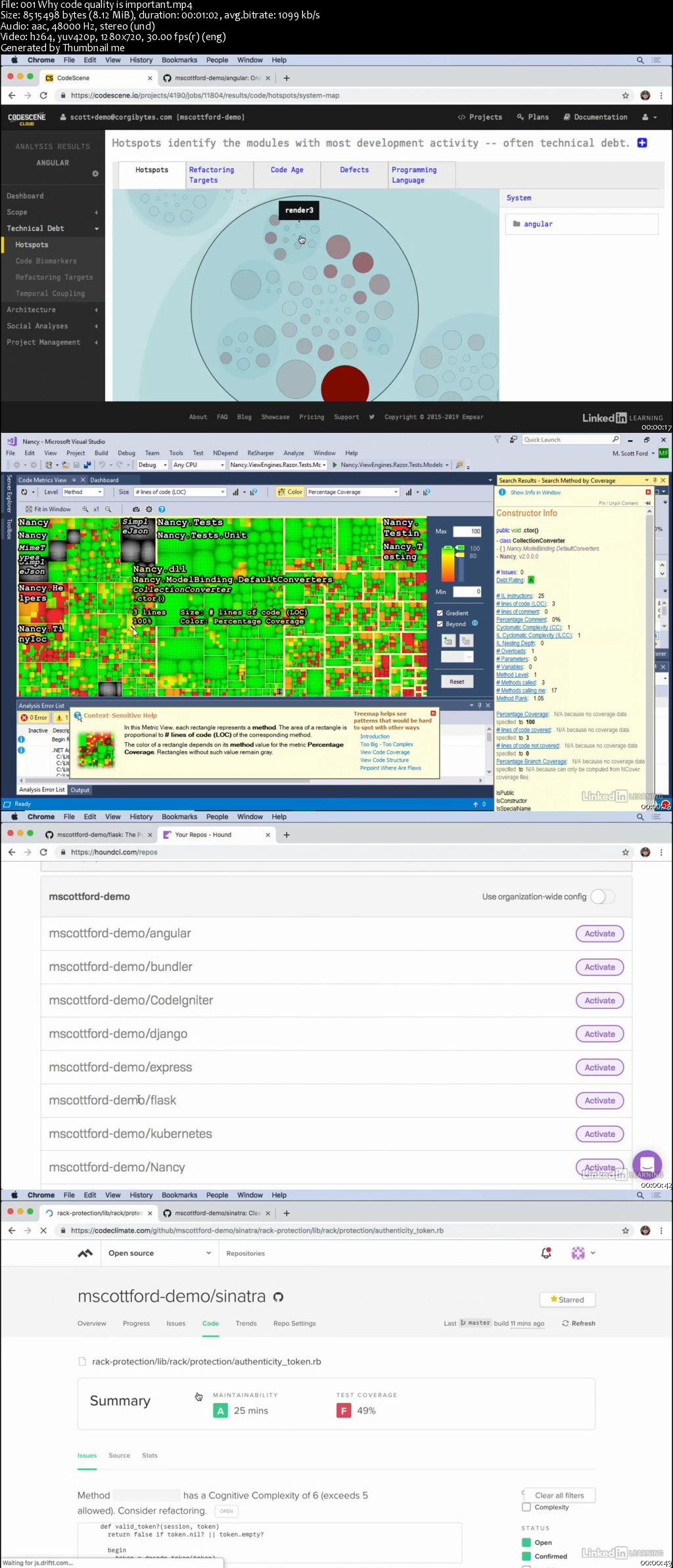
Task: Switch to the Refactoring Targets tab
Action: click(x=219, y=175)
